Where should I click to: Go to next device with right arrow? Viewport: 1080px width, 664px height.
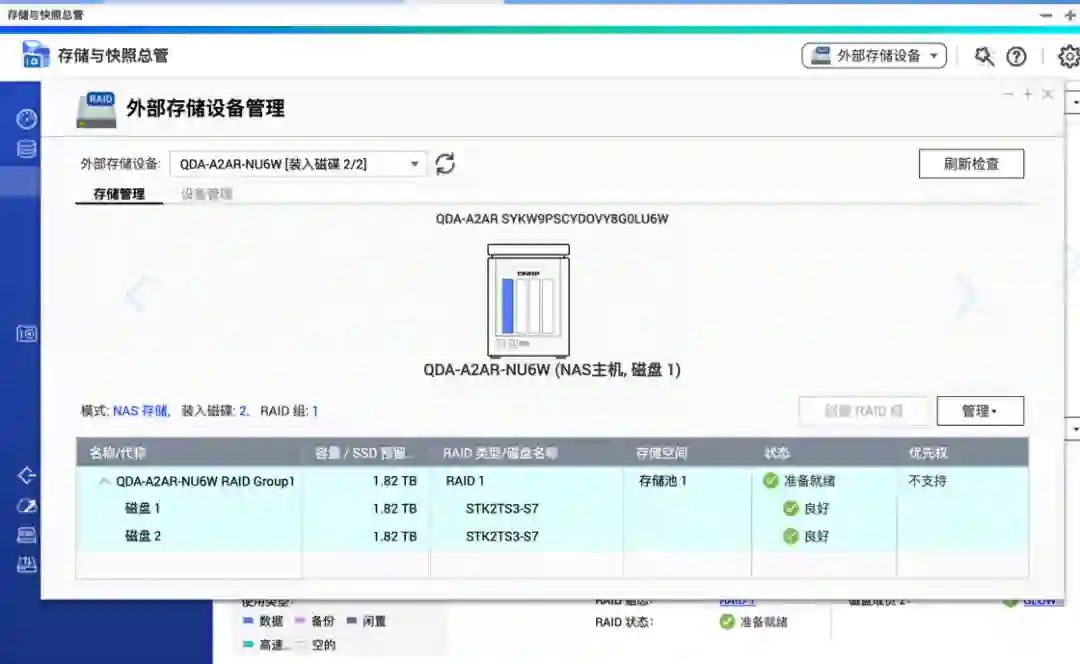[x=968, y=294]
